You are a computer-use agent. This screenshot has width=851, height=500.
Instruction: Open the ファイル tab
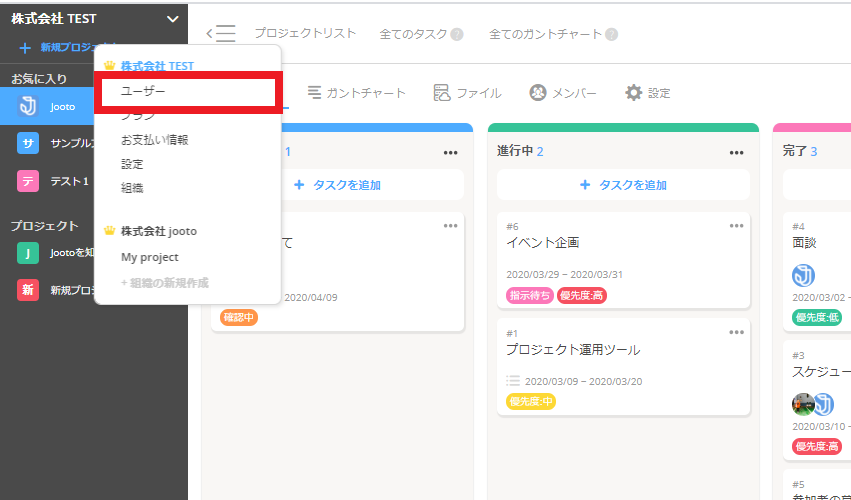tap(467, 93)
